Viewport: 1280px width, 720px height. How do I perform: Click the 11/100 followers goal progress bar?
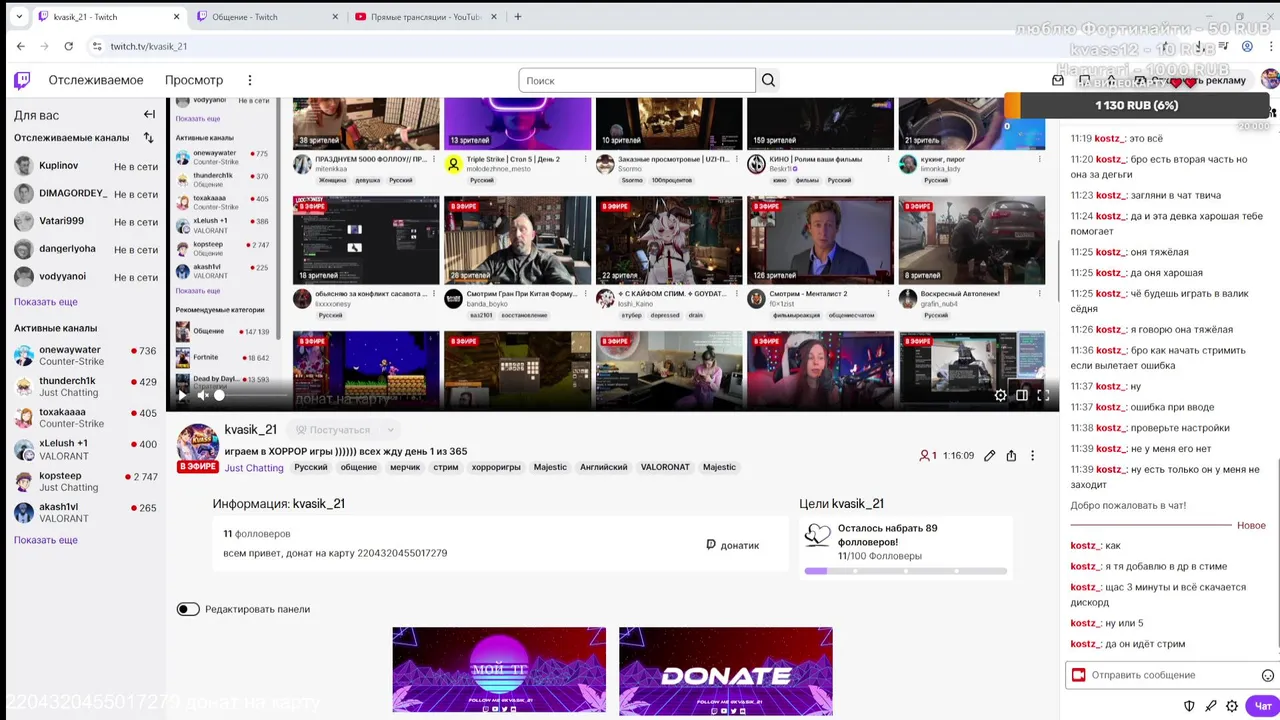click(x=905, y=571)
